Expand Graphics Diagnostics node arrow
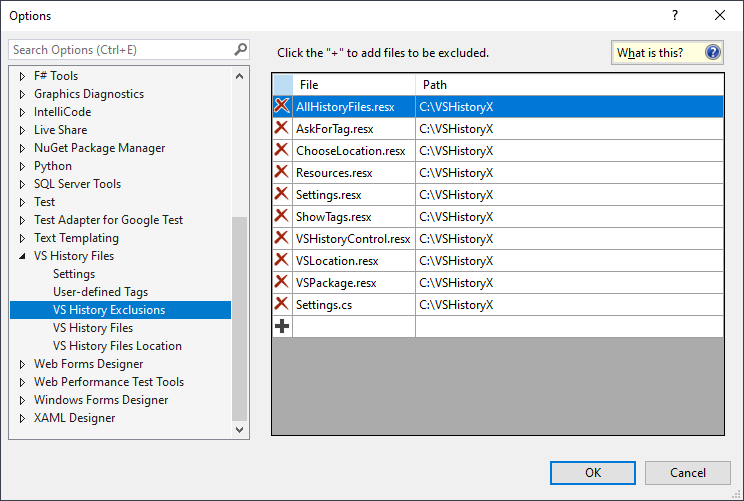The image size is (744, 501). tap(22, 94)
